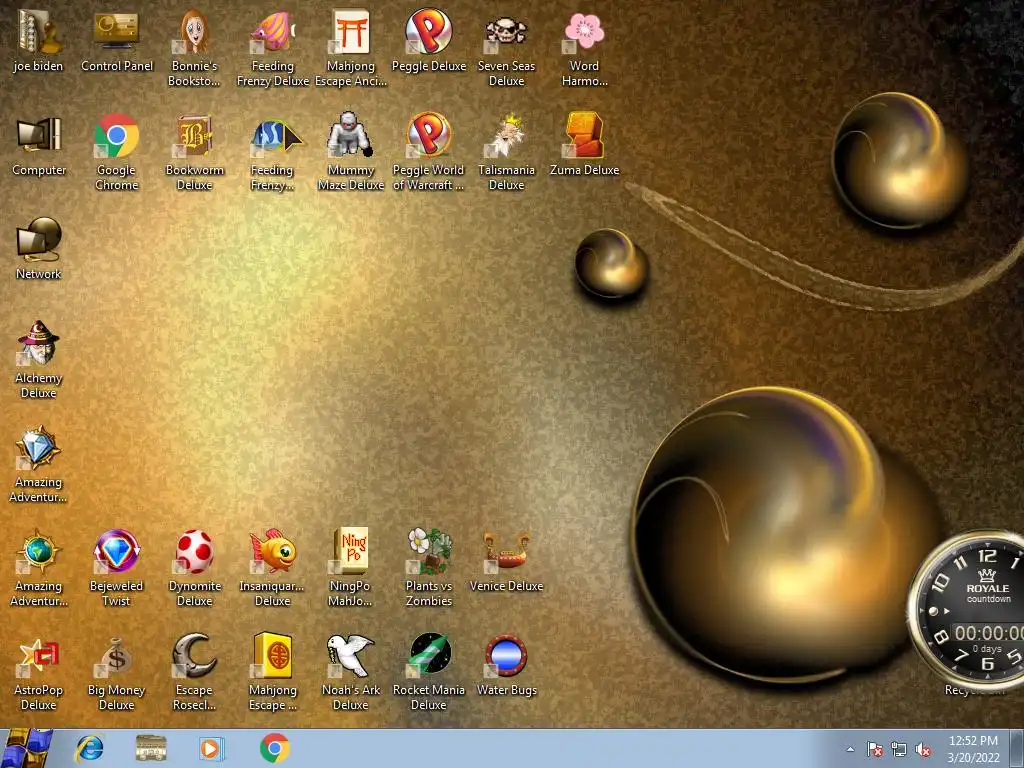Image resolution: width=1024 pixels, height=768 pixels.
Task: Click the muted volume tray icon
Action: click(923, 749)
